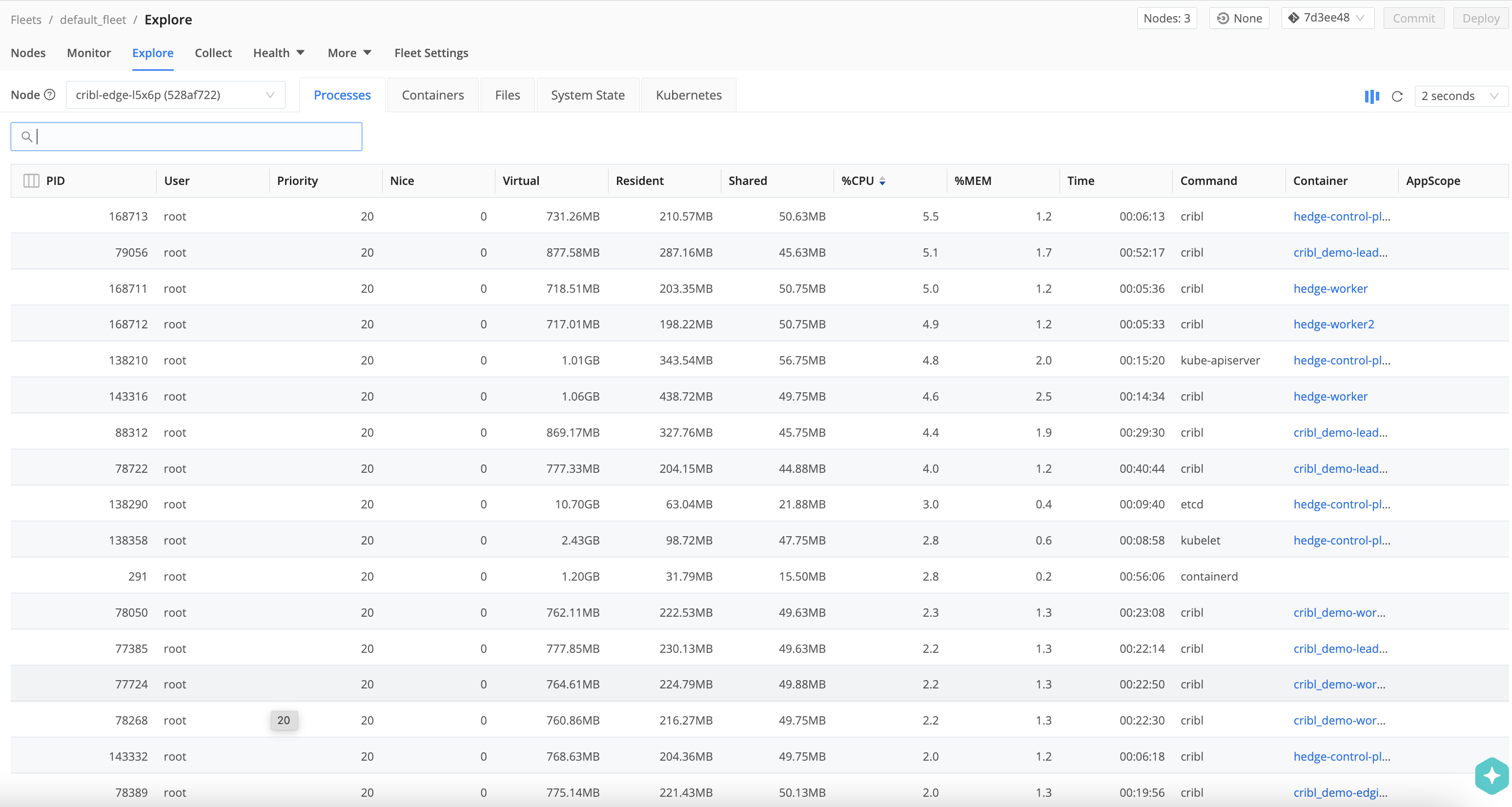The width and height of the screenshot is (1512, 807).
Task: Open the hedge-worker2 container link
Action: (1333, 324)
